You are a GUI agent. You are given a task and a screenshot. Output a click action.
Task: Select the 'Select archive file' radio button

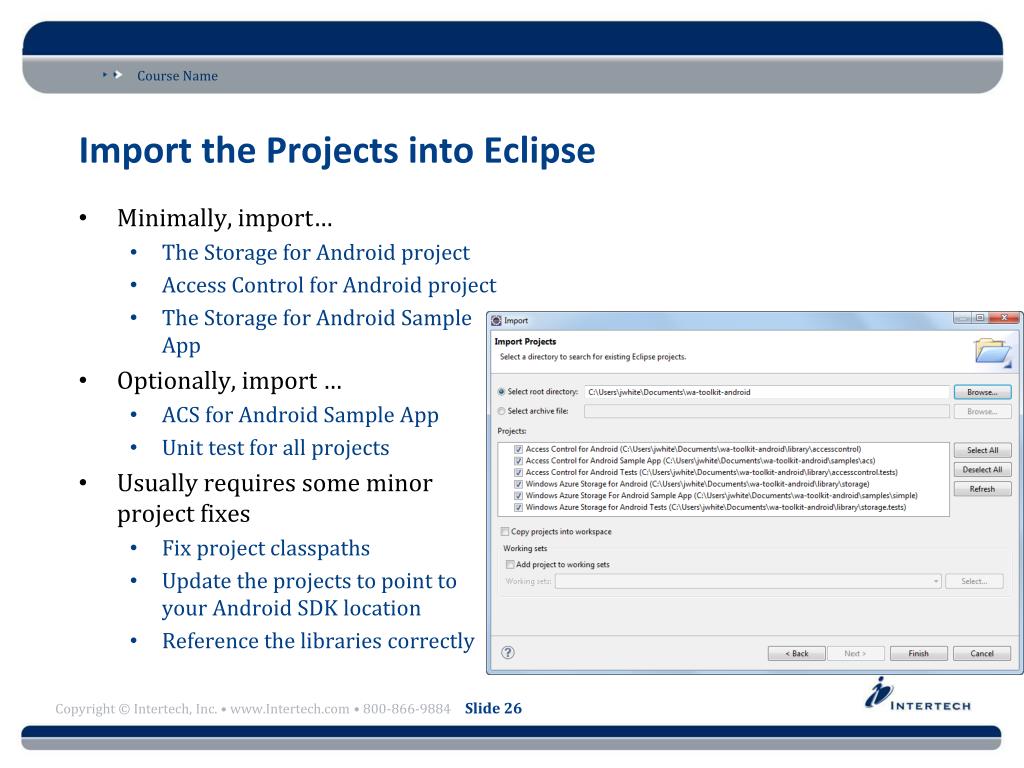point(502,411)
